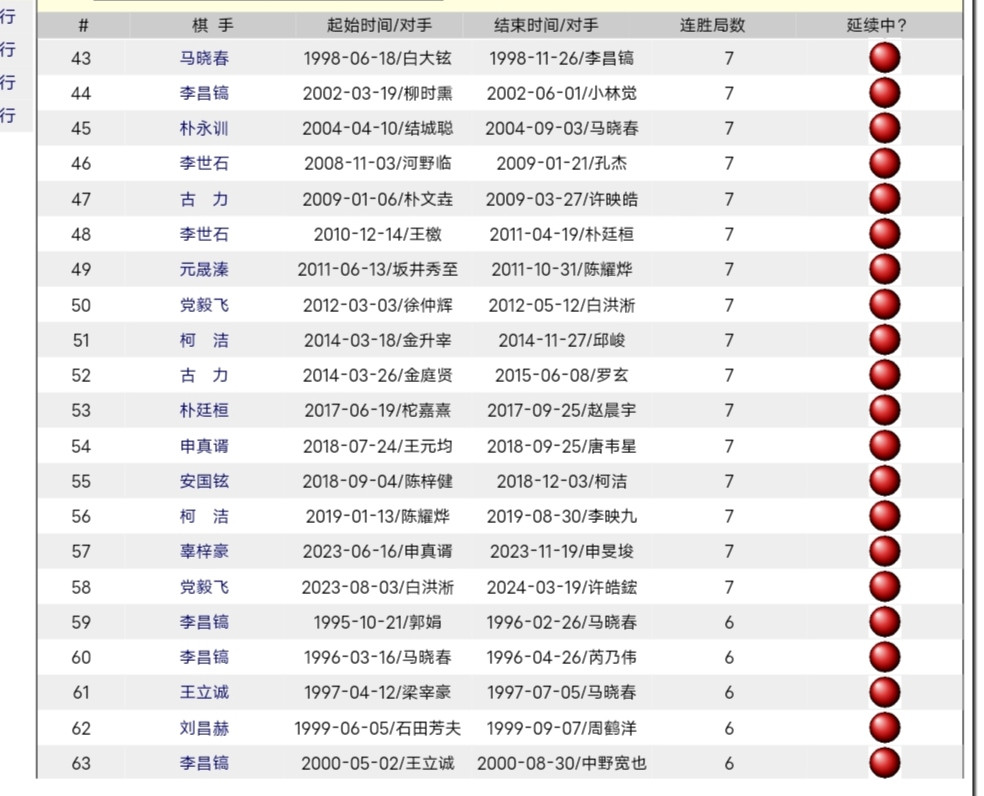Click the 棋手 column header
Screen dimensions: 984x796
coord(213,25)
